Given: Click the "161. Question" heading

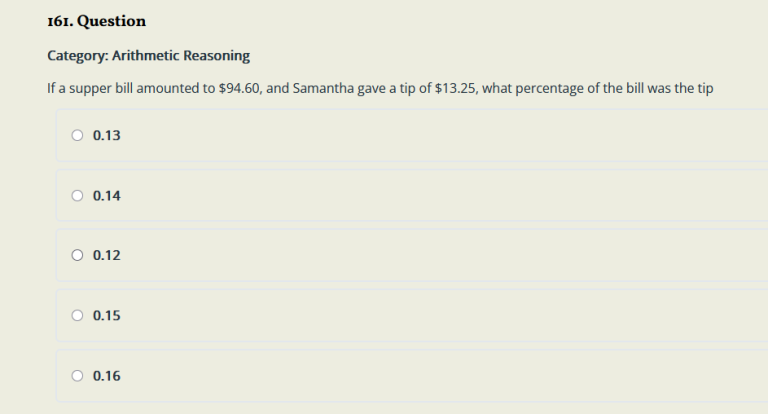Looking at the screenshot, I should tap(96, 21).
